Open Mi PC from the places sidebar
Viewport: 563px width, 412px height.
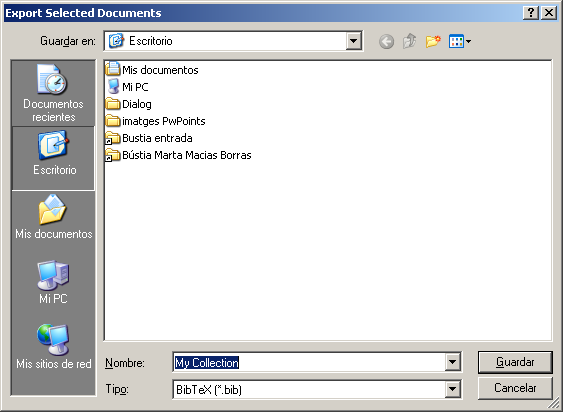tap(53, 282)
